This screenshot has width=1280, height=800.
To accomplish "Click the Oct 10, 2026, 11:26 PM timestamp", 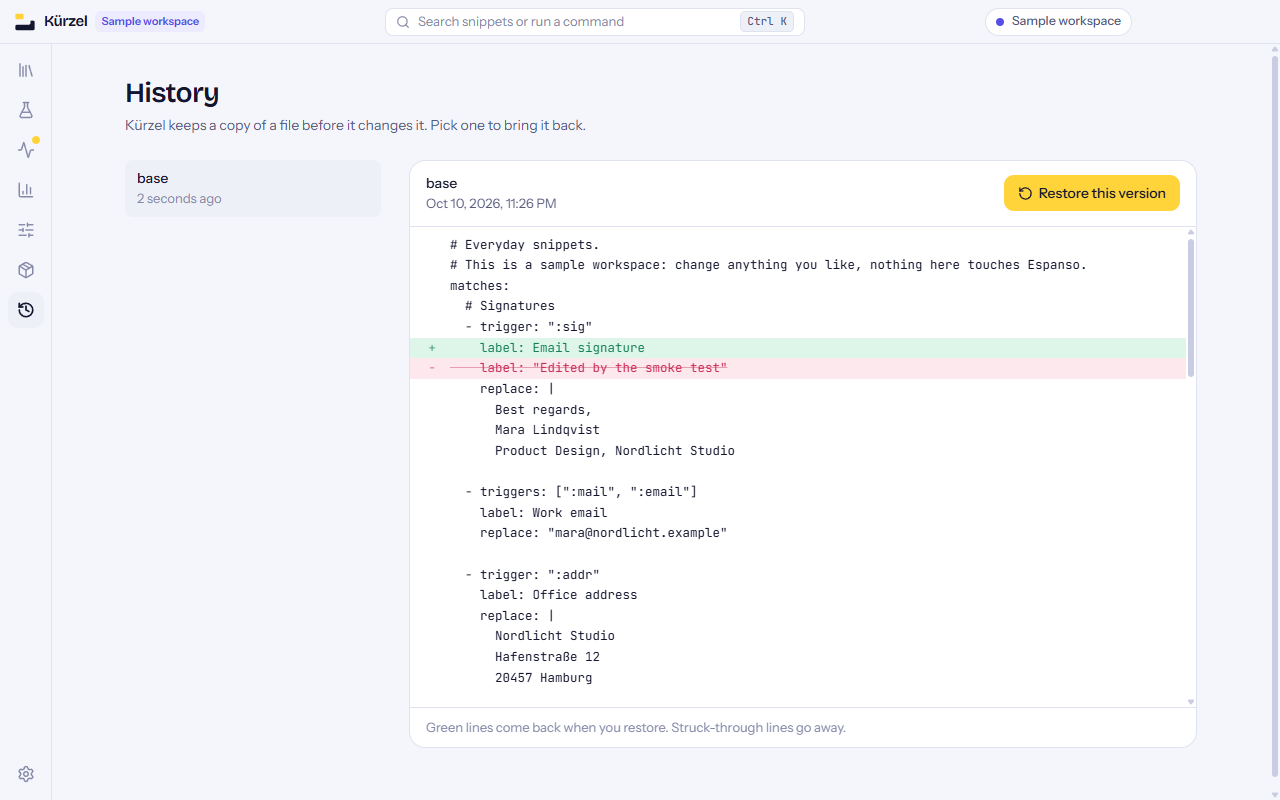I will pos(491,204).
